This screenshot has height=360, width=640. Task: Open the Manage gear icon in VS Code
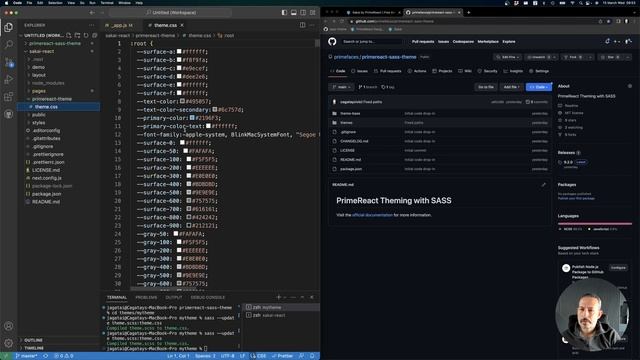[9, 343]
